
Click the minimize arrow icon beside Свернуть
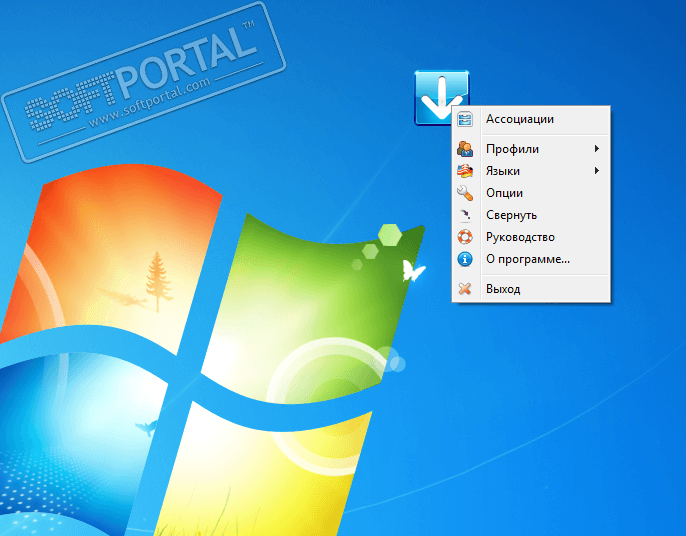tap(465, 214)
